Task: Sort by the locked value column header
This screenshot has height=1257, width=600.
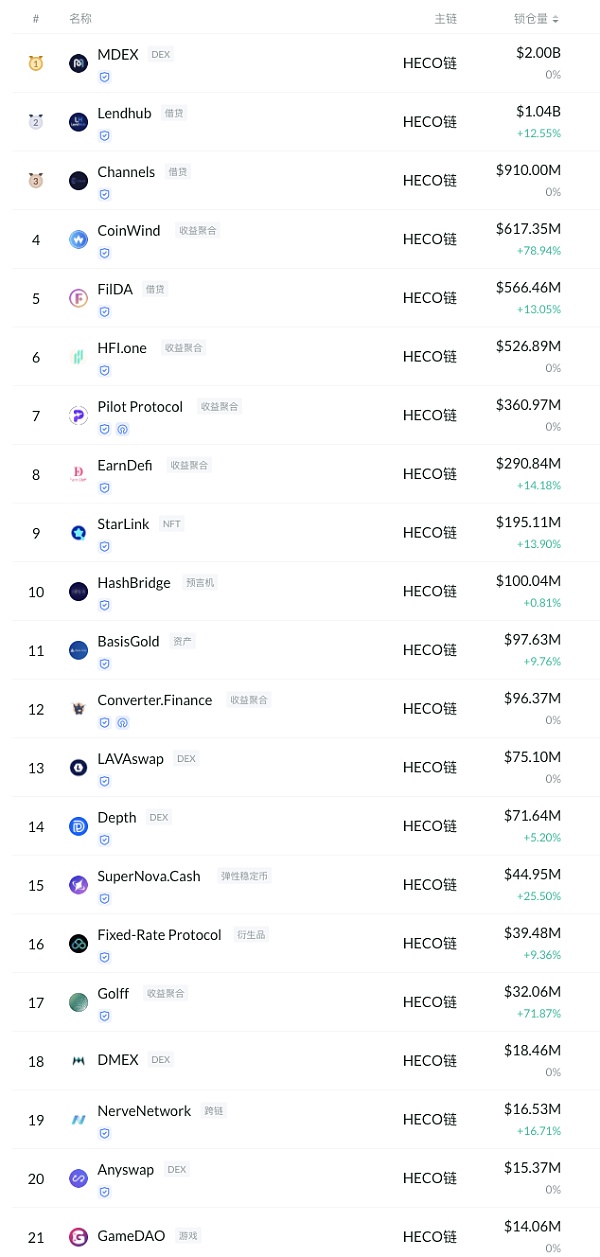Action: coord(536,19)
